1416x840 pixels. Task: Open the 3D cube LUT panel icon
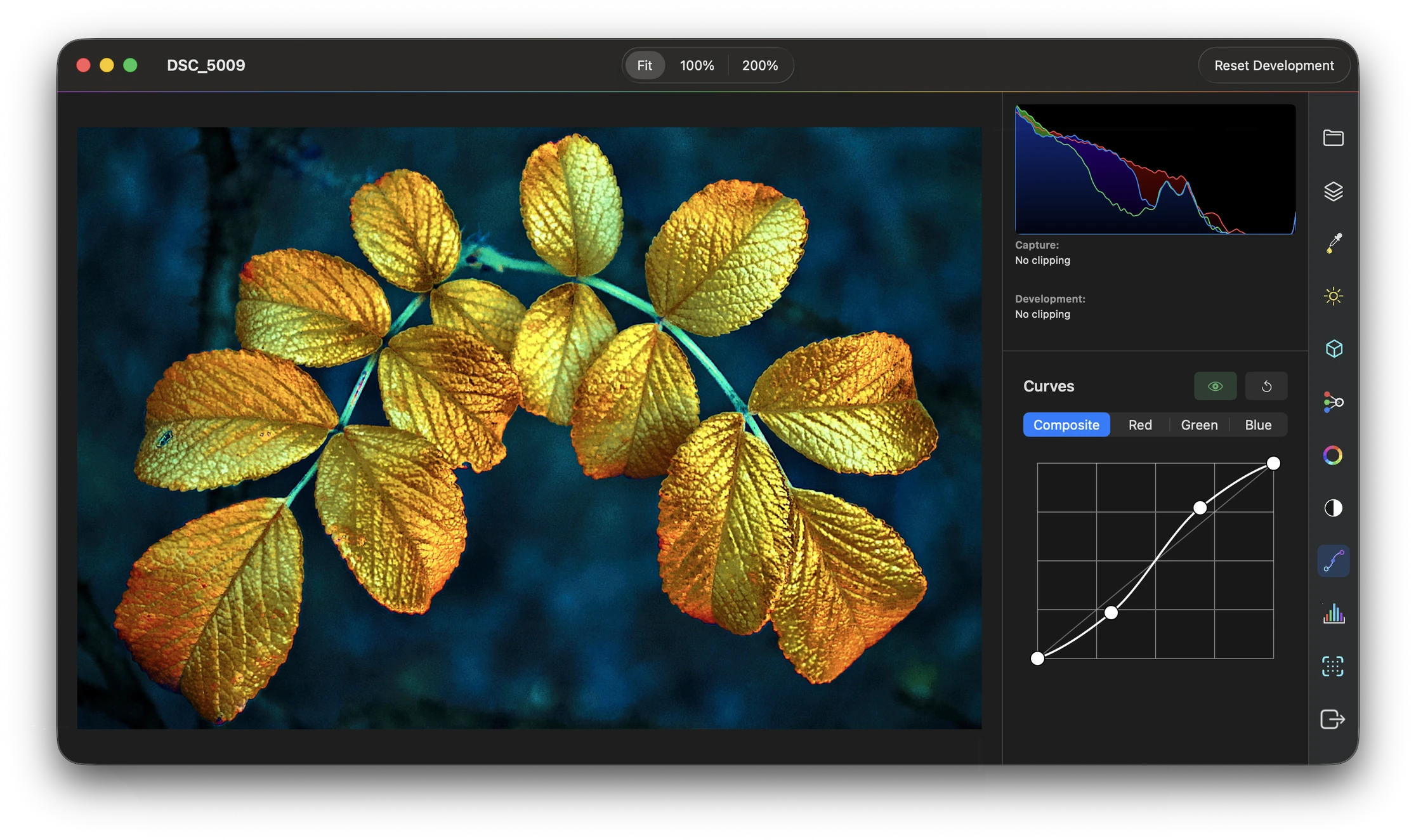tap(1333, 349)
